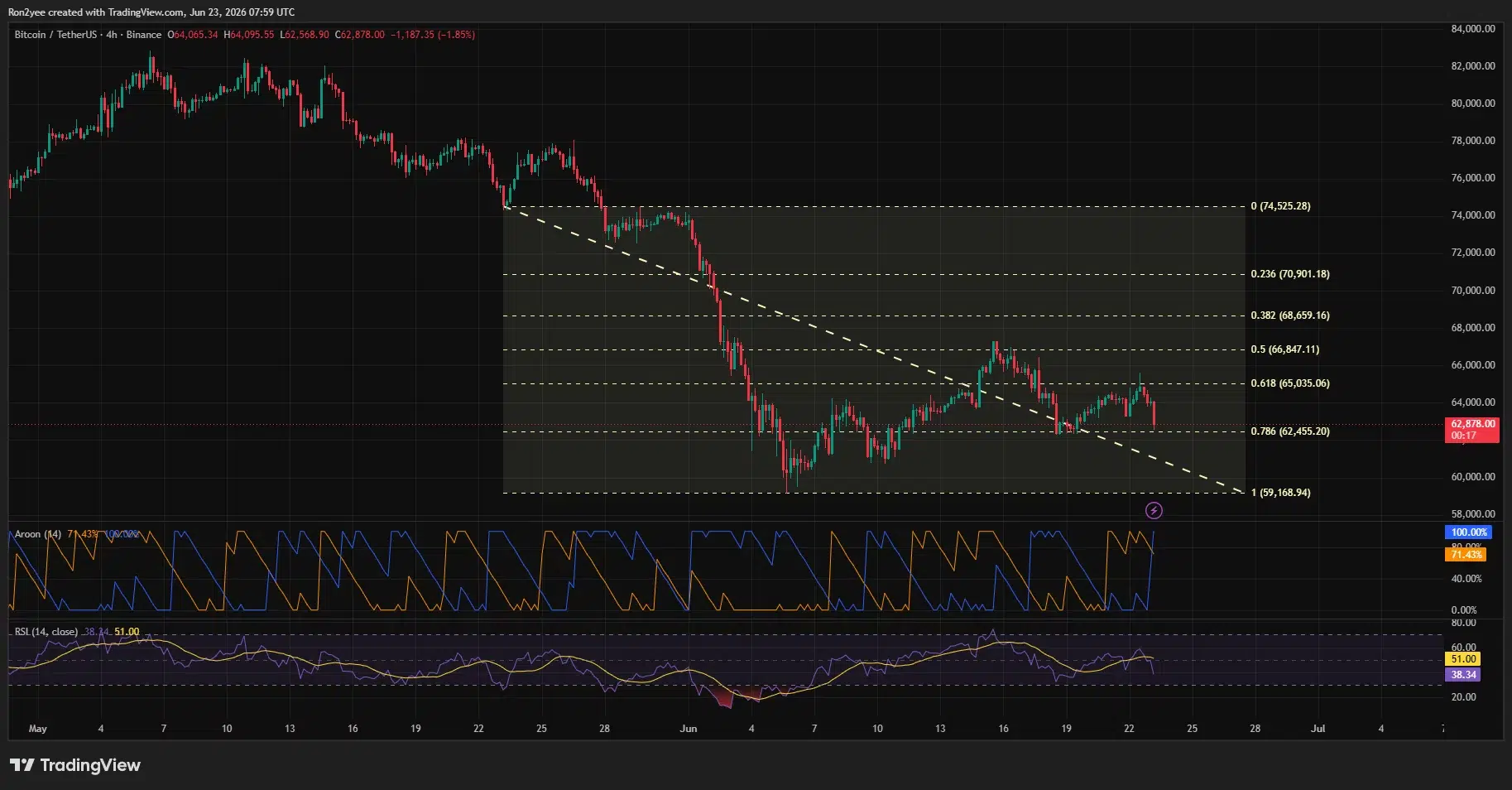Click the 40.00% Aroon scale label
This screenshot has height=790, width=1512.
(1466, 579)
